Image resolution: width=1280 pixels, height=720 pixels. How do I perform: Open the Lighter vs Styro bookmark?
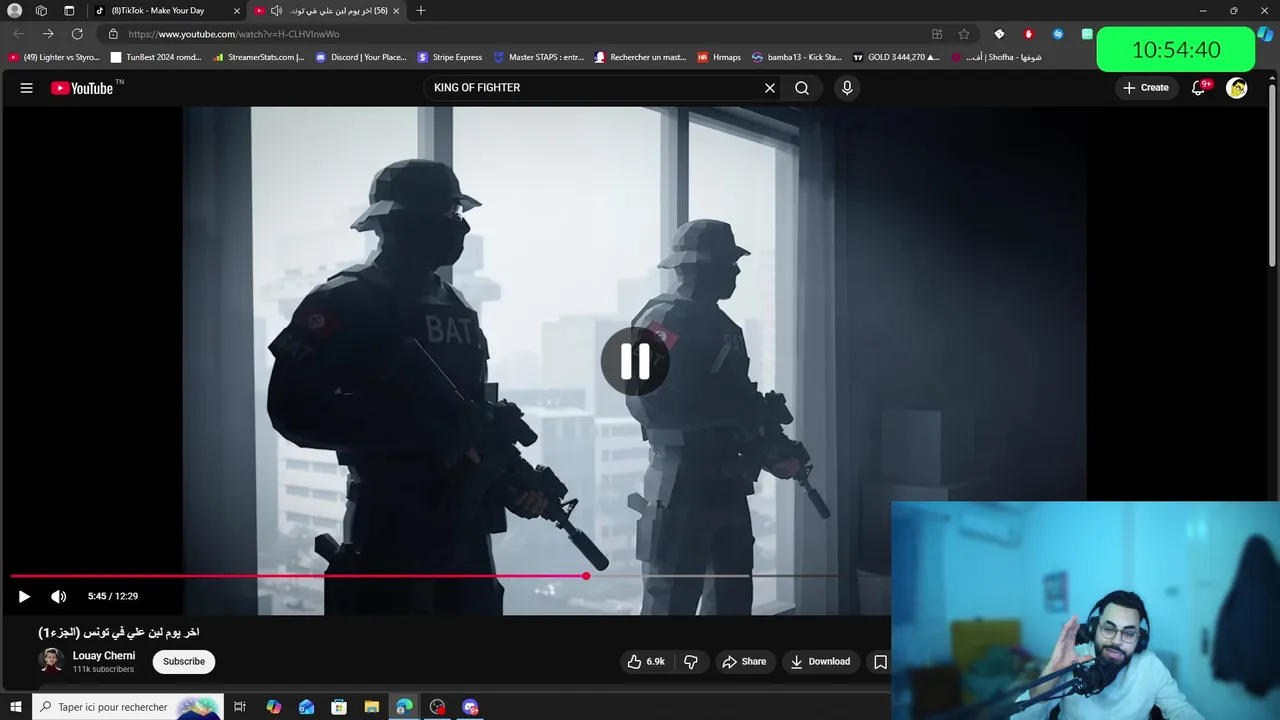point(54,57)
